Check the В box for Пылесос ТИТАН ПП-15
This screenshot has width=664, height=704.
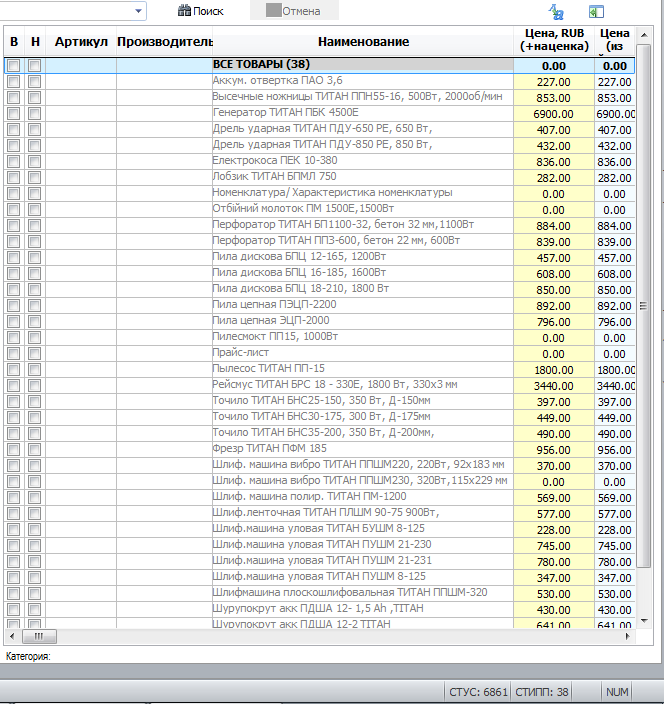tap(13, 370)
